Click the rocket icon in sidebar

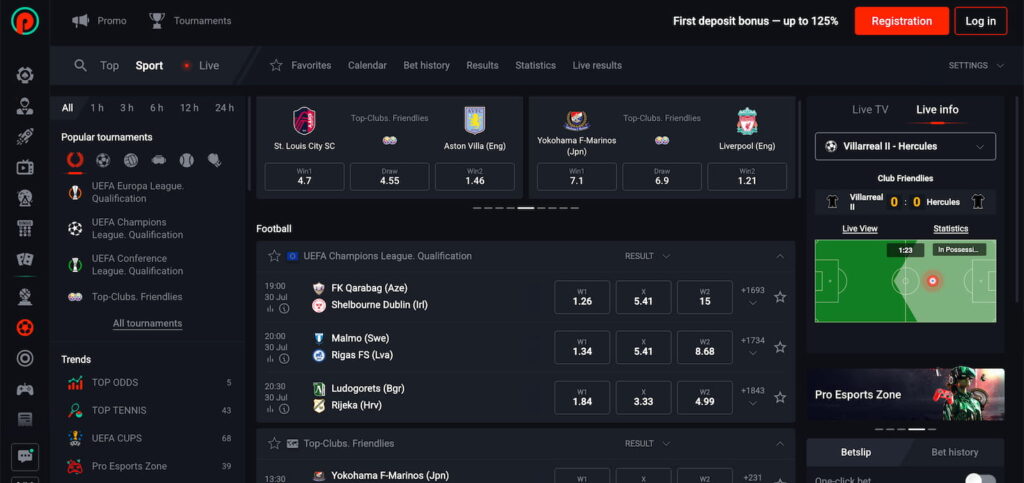click(x=25, y=138)
